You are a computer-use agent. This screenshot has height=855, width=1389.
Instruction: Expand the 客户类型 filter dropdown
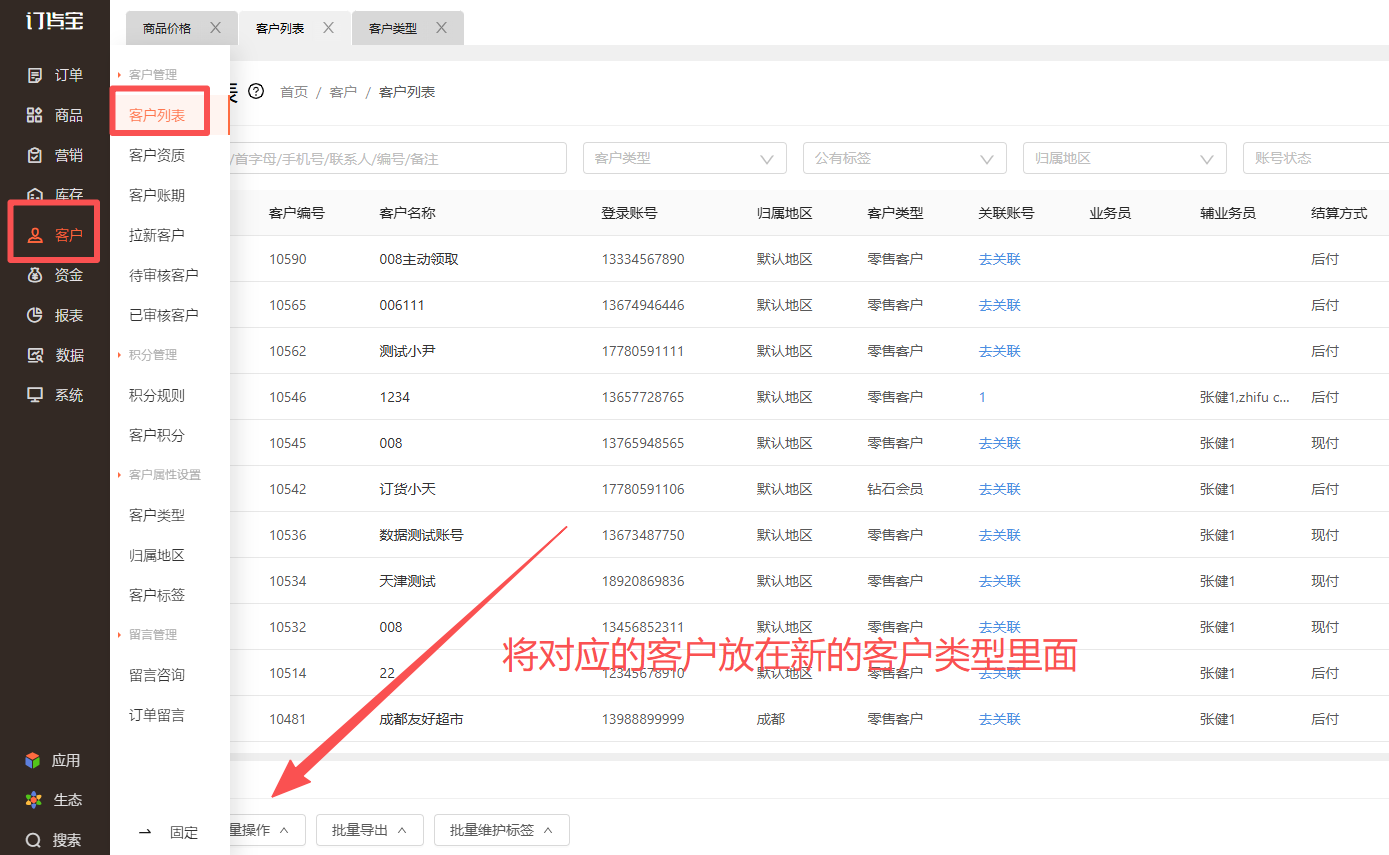click(685, 158)
